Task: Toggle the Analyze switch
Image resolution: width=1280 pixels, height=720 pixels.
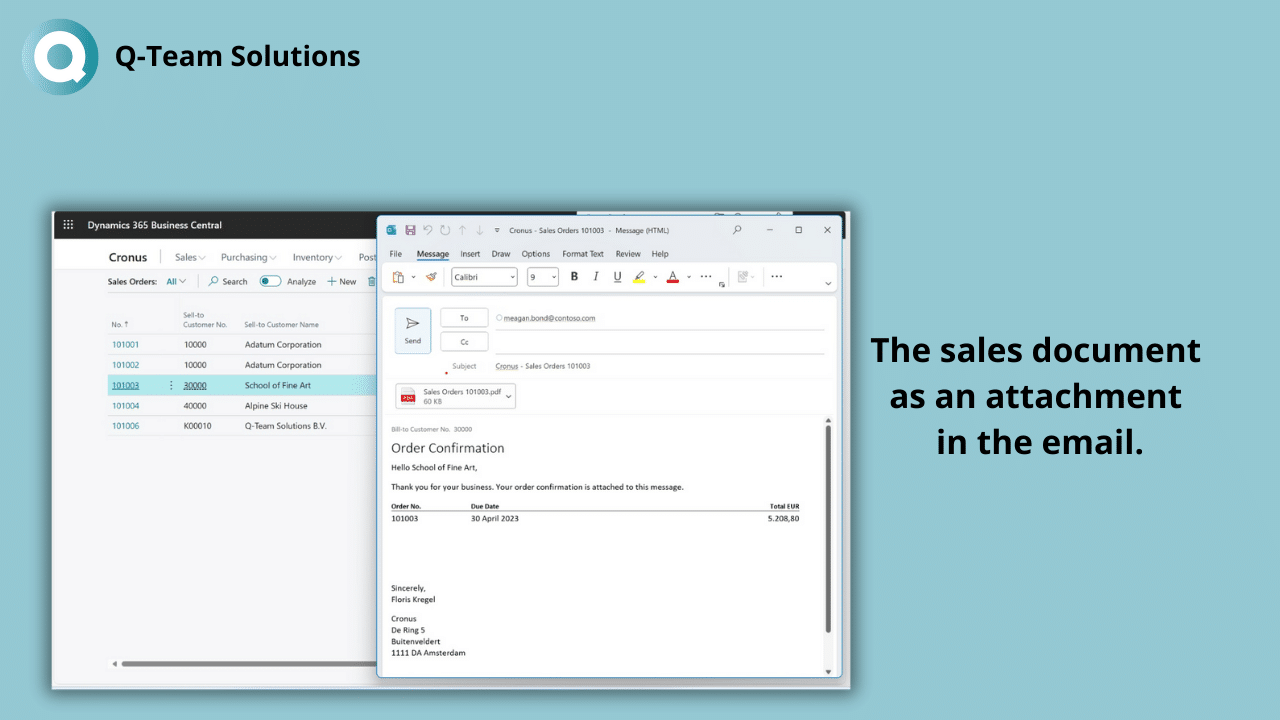Action: (x=270, y=282)
